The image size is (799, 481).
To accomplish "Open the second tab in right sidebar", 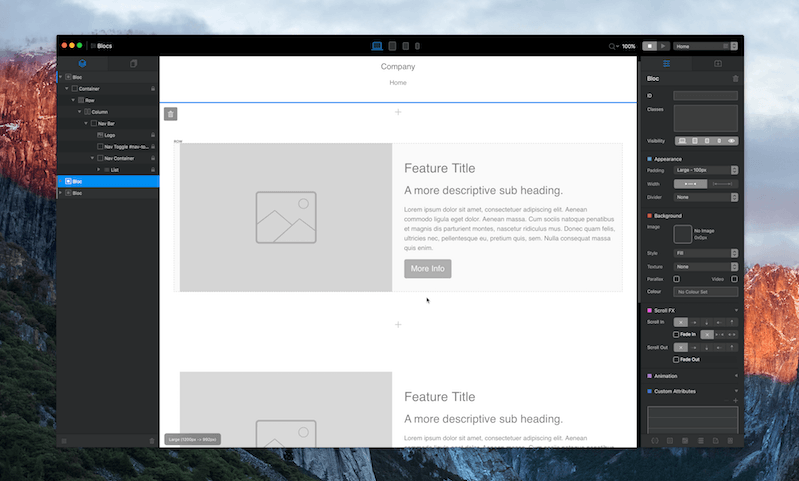I will click(718, 63).
